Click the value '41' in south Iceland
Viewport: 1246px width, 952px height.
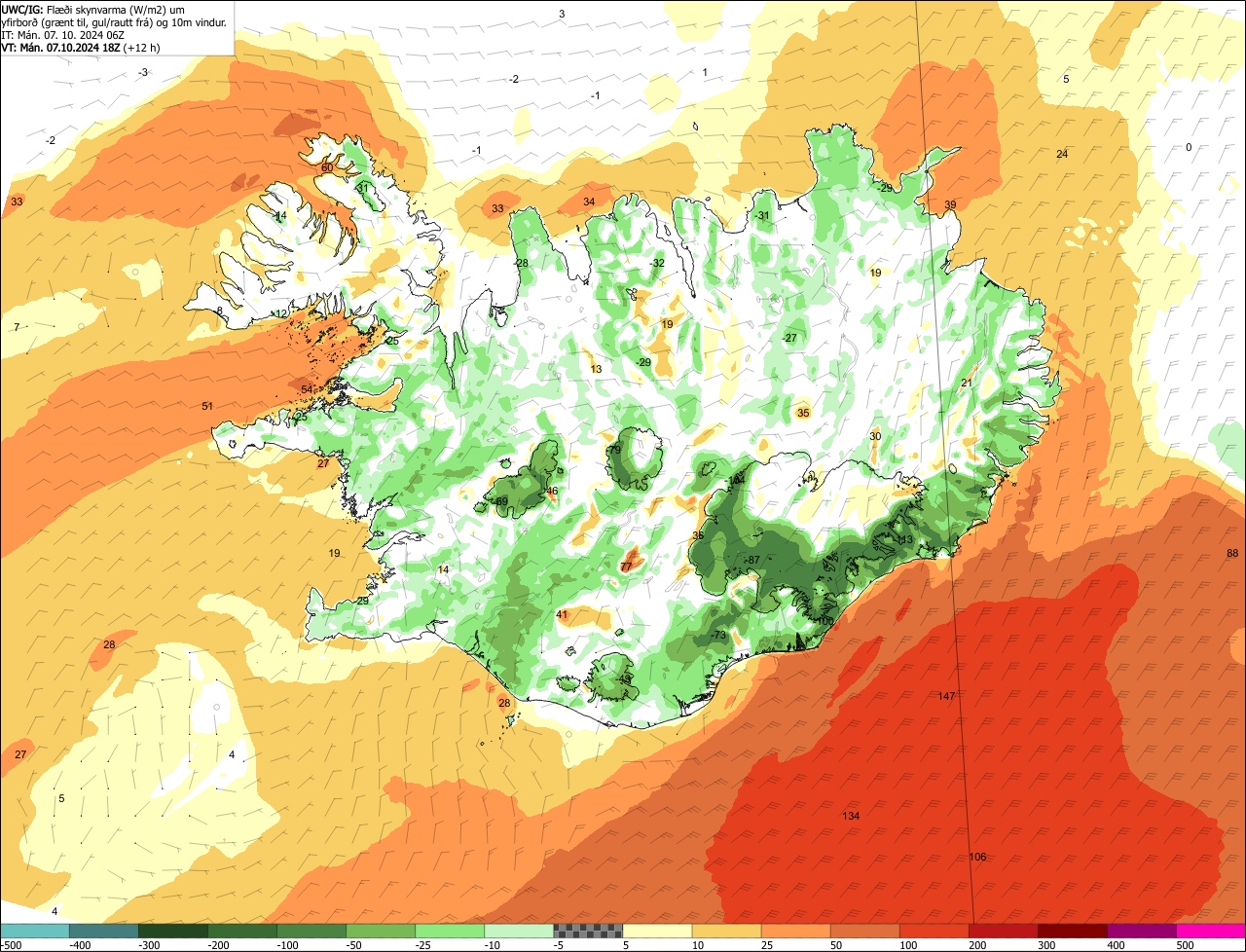pyautogui.click(x=562, y=614)
